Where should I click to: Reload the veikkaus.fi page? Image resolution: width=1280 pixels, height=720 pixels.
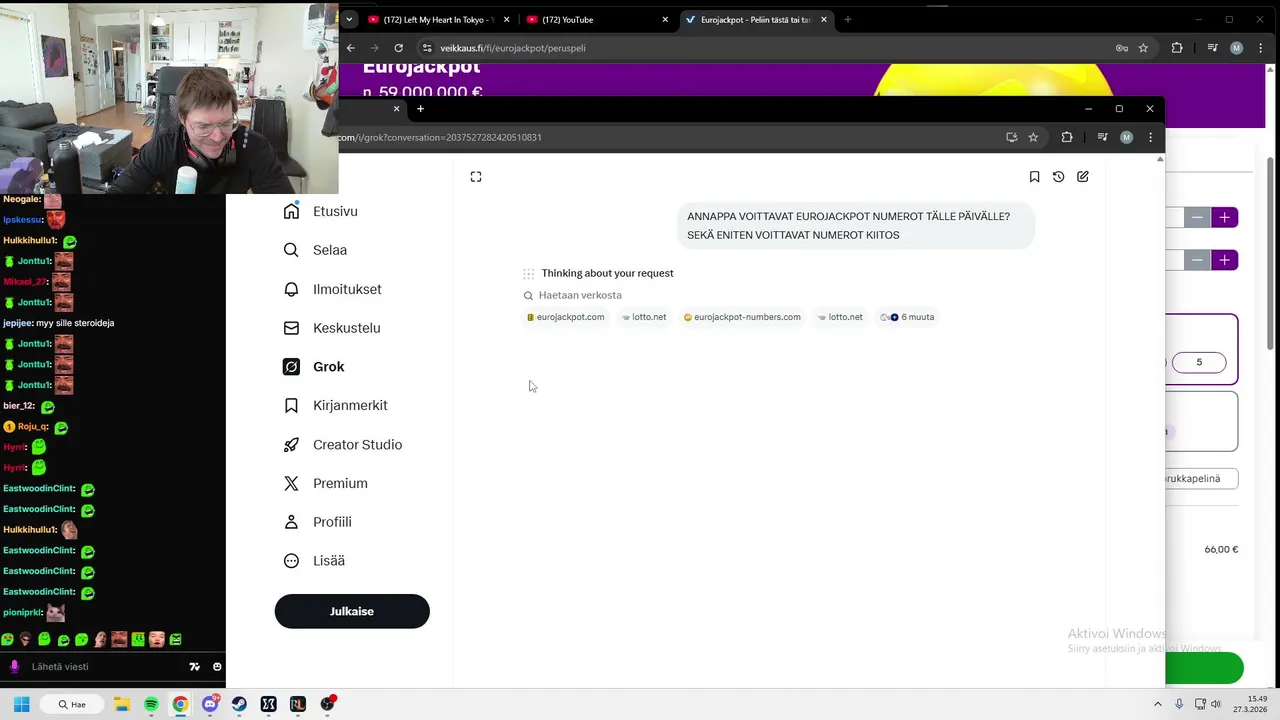398,48
